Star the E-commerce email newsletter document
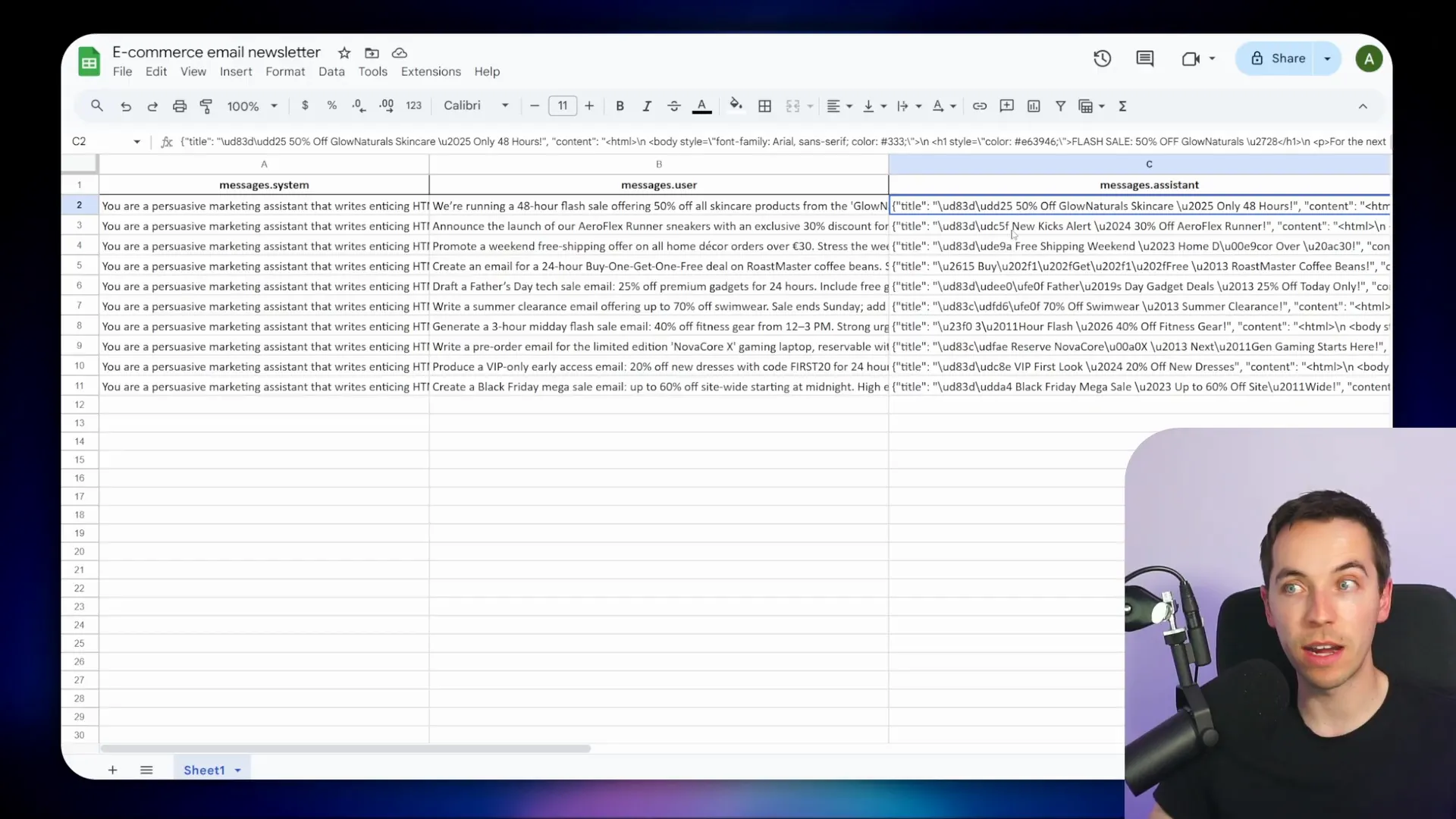Viewport: 1456px width, 819px height. tap(344, 52)
